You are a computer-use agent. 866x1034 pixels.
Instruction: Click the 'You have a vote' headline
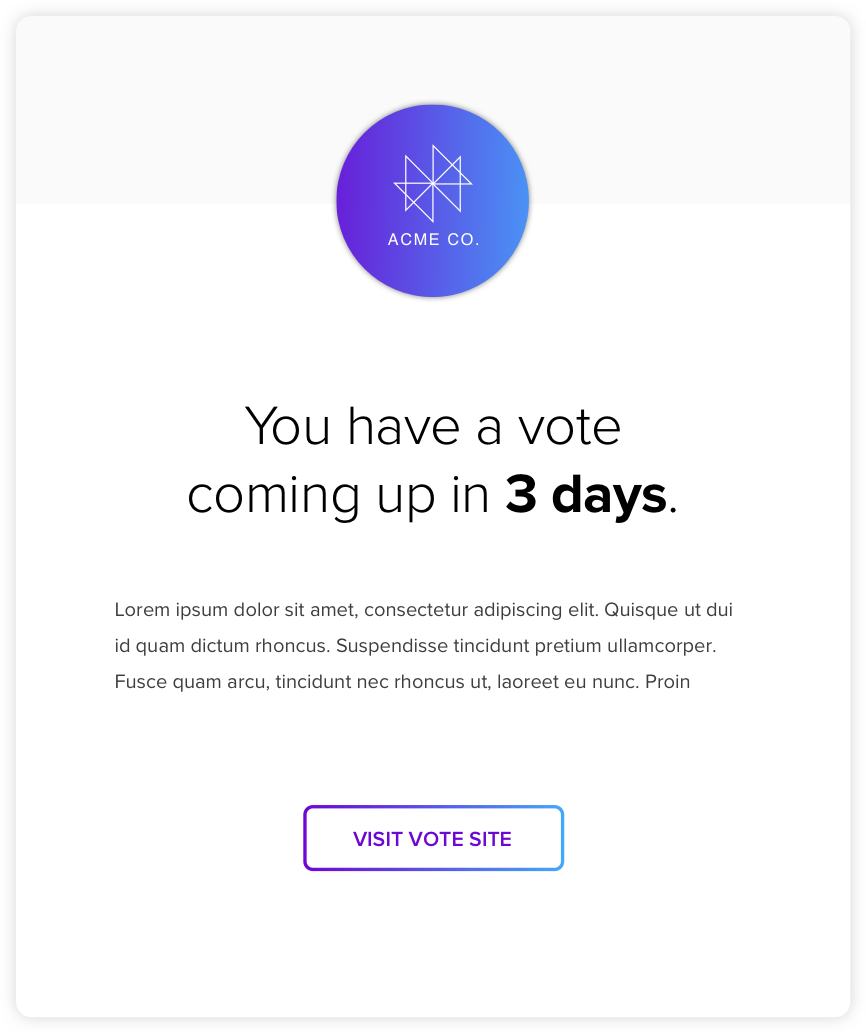pyautogui.click(x=433, y=427)
